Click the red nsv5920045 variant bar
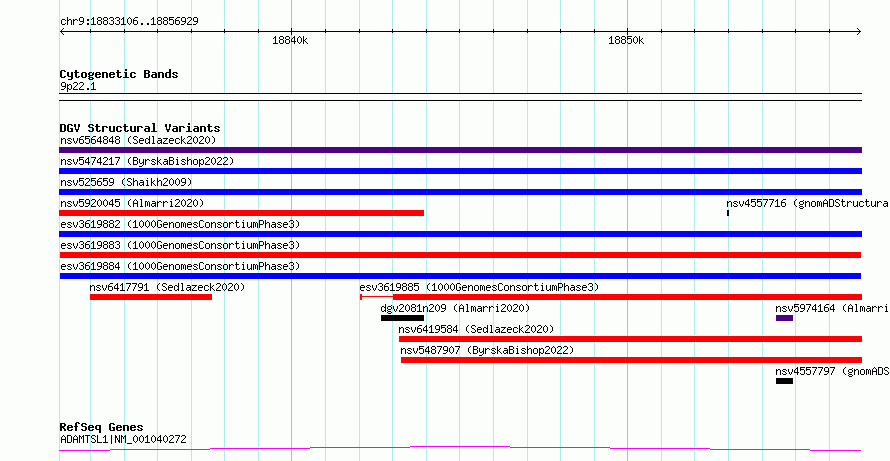The image size is (890, 461). tap(242, 213)
